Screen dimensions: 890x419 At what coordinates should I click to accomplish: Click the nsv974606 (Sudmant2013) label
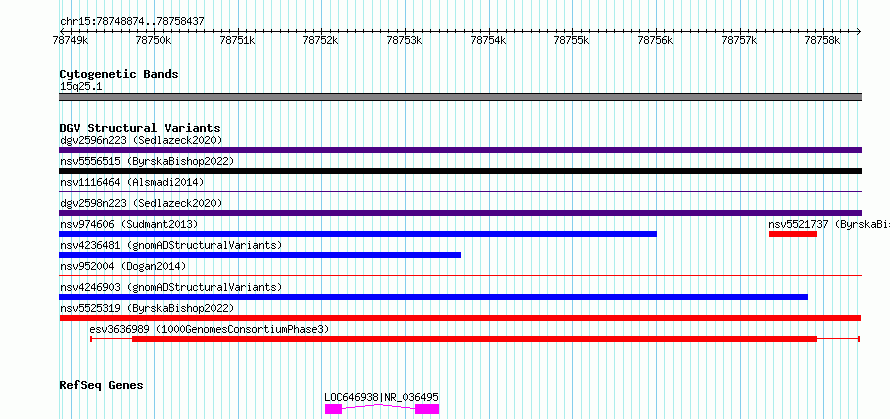[129, 224]
